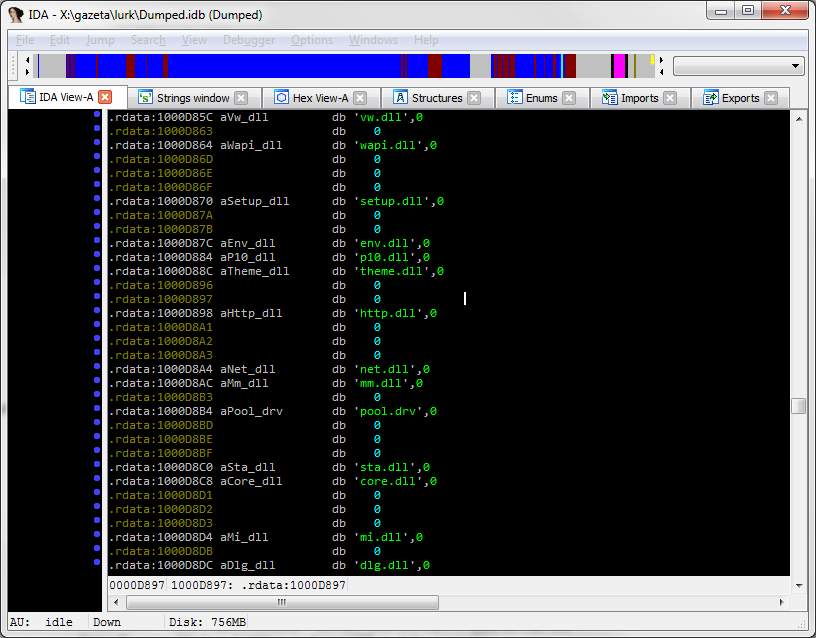Click the Structures tab icon

(x=400, y=97)
